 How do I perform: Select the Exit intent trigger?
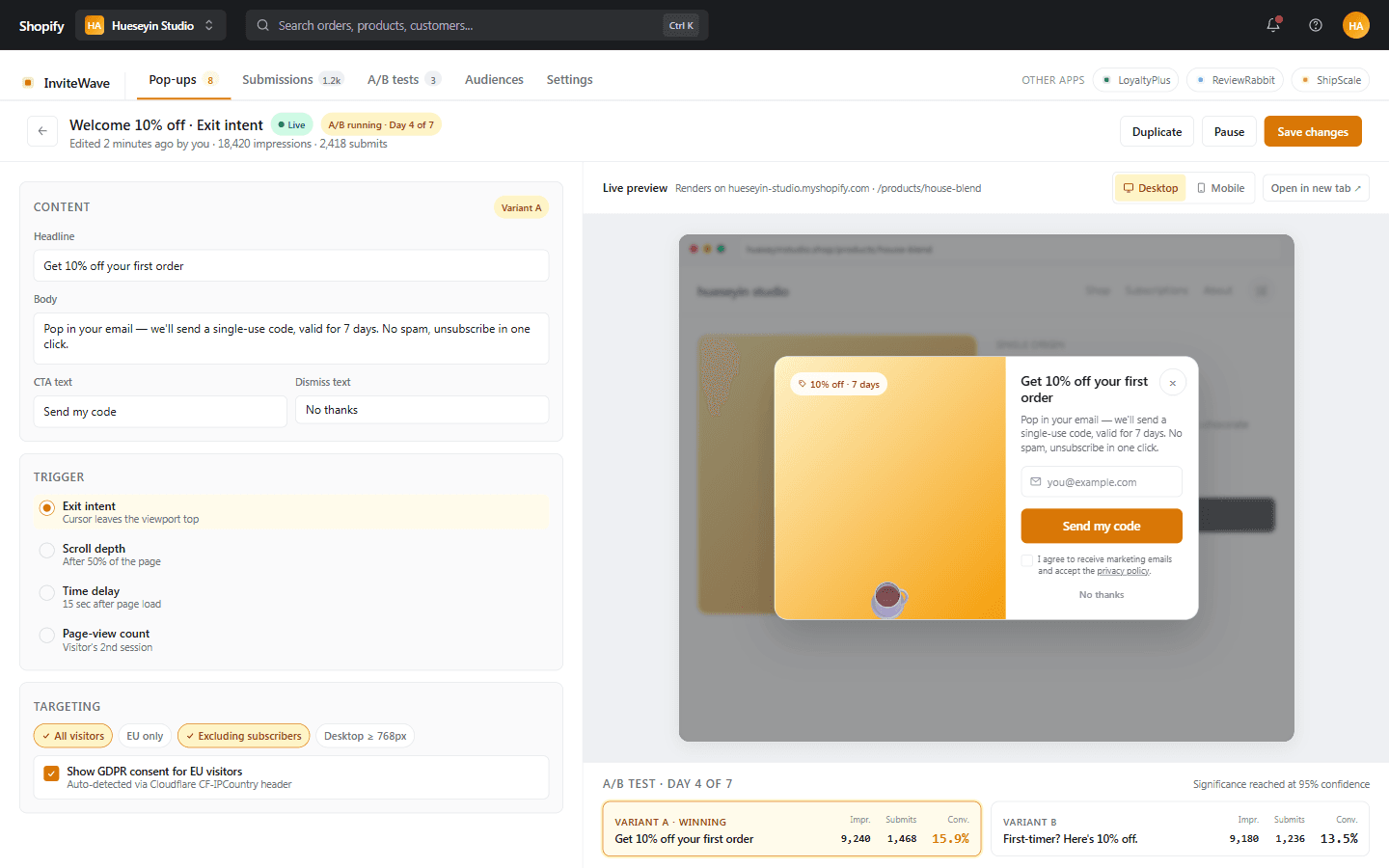coord(291,512)
